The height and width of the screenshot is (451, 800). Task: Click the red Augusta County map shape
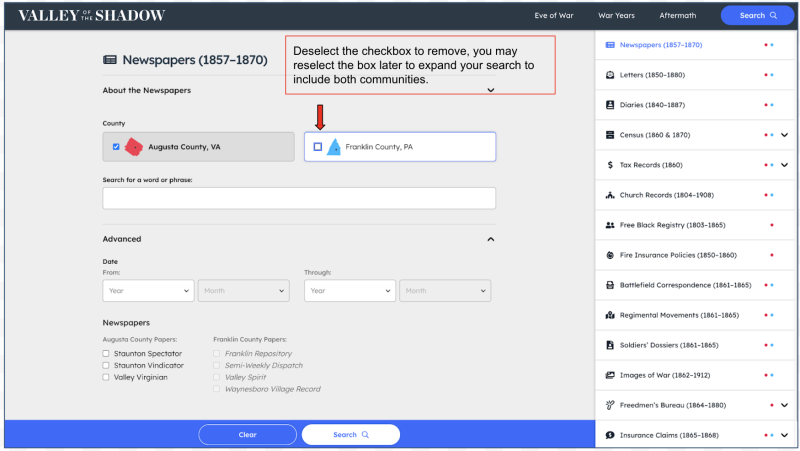[x=134, y=147]
